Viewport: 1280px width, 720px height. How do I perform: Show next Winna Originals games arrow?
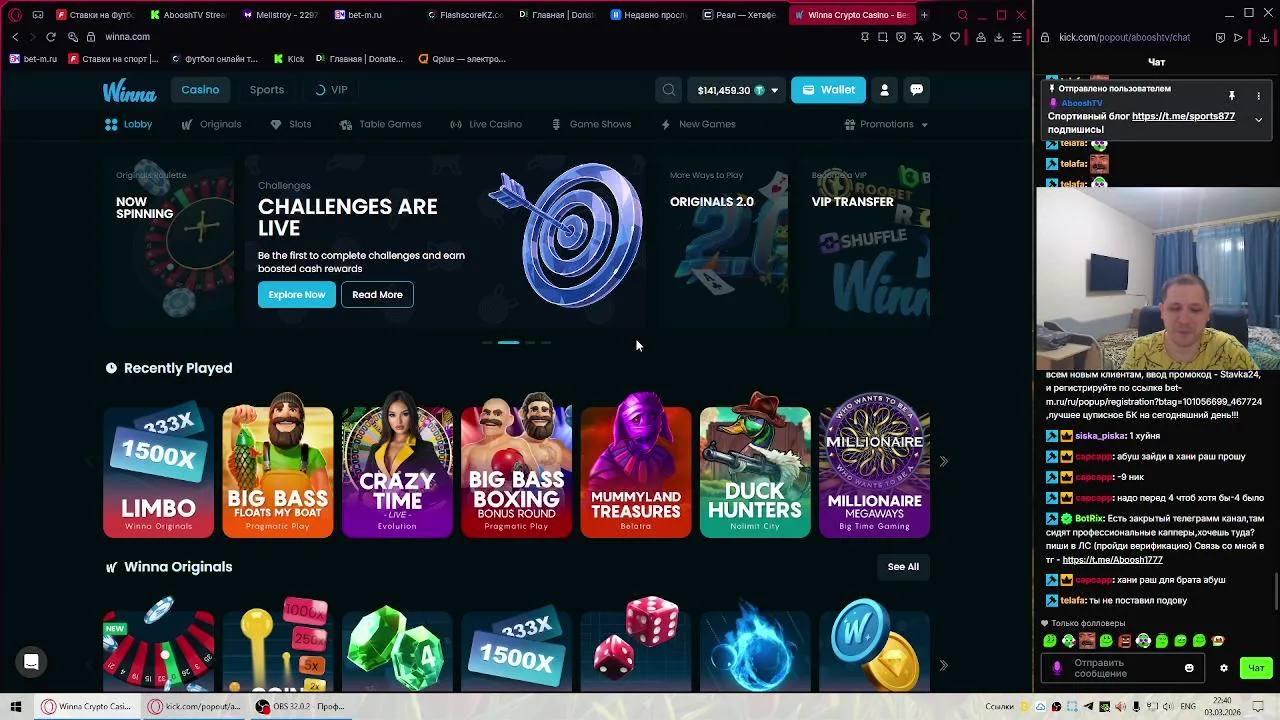pos(943,665)
